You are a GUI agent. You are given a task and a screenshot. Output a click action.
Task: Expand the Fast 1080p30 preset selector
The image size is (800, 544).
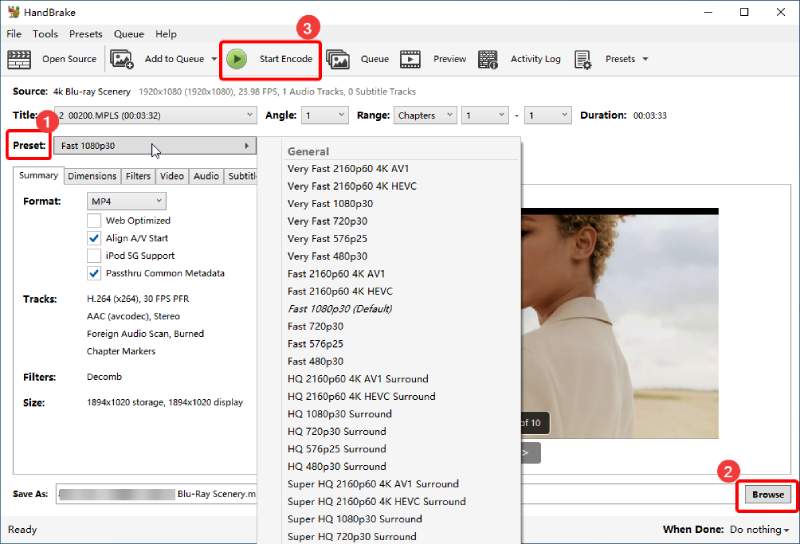click(155, 146)
